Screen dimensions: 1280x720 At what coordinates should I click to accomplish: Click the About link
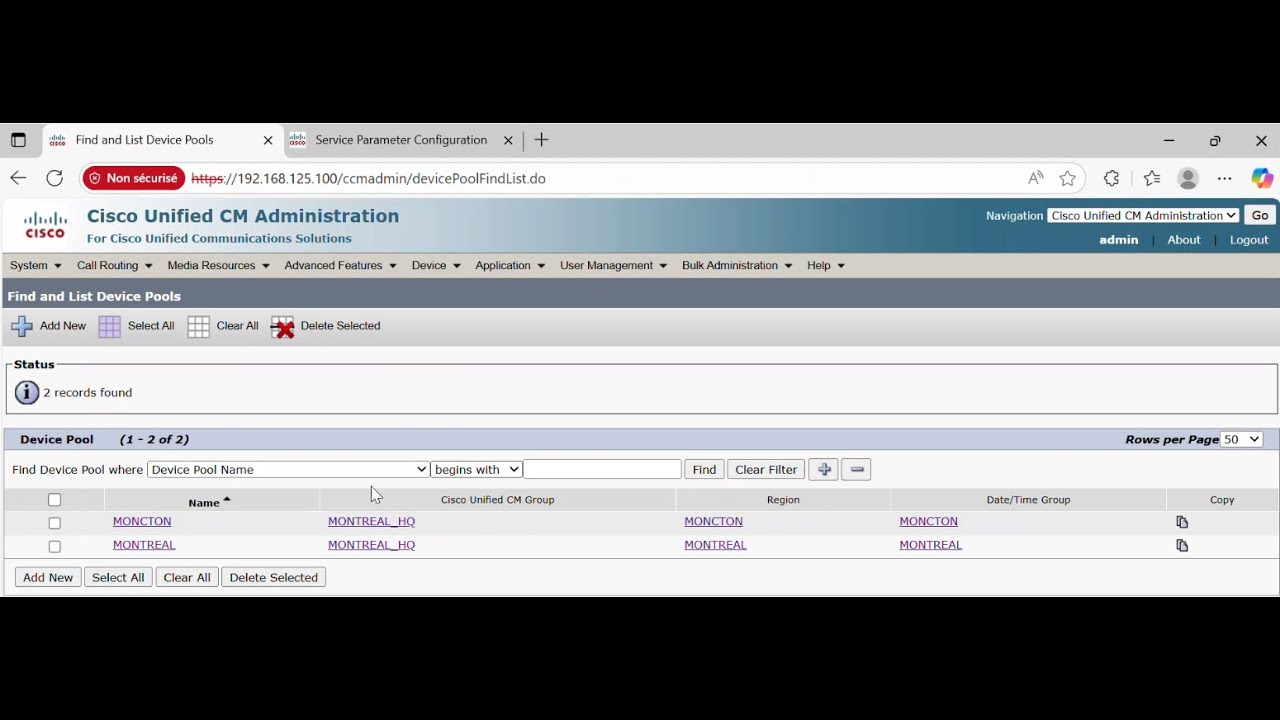(1184, 241)
